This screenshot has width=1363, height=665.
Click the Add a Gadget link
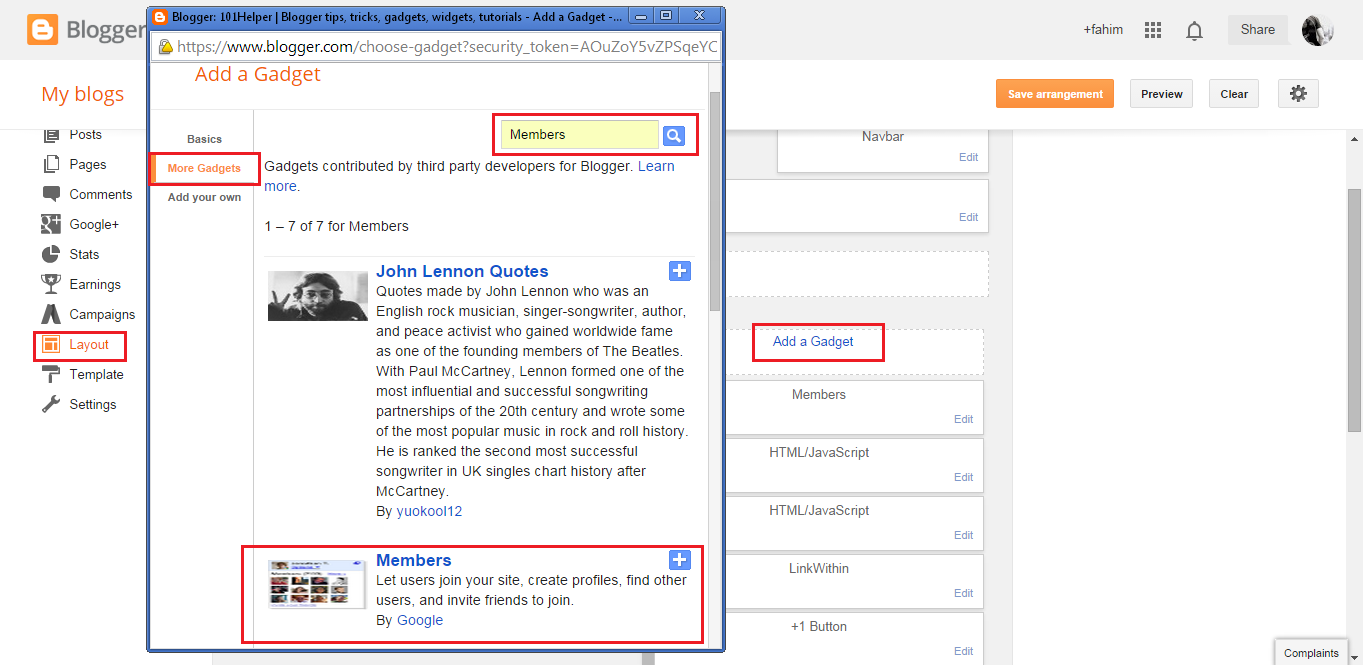click(x=813, y=341)
